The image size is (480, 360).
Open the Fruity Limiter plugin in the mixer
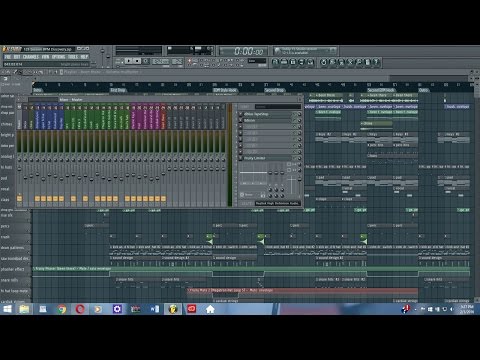pos(267,158)
